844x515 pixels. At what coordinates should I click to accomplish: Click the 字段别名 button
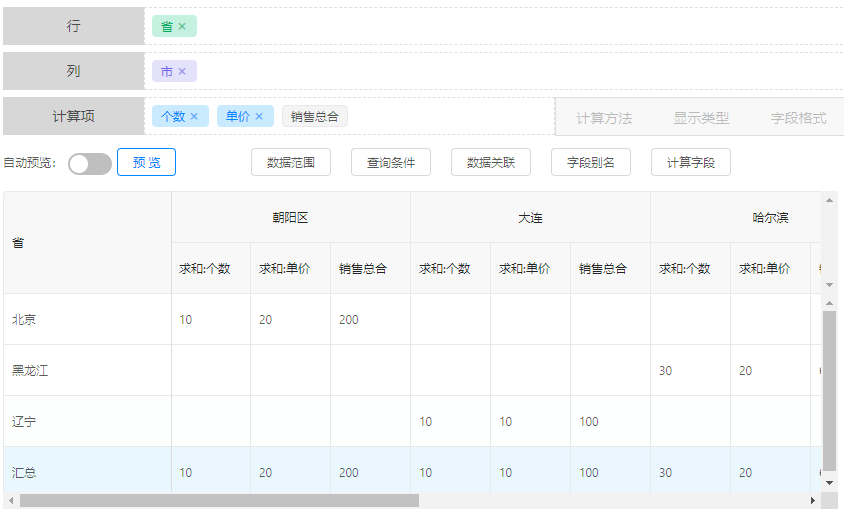tap(591, 162)
